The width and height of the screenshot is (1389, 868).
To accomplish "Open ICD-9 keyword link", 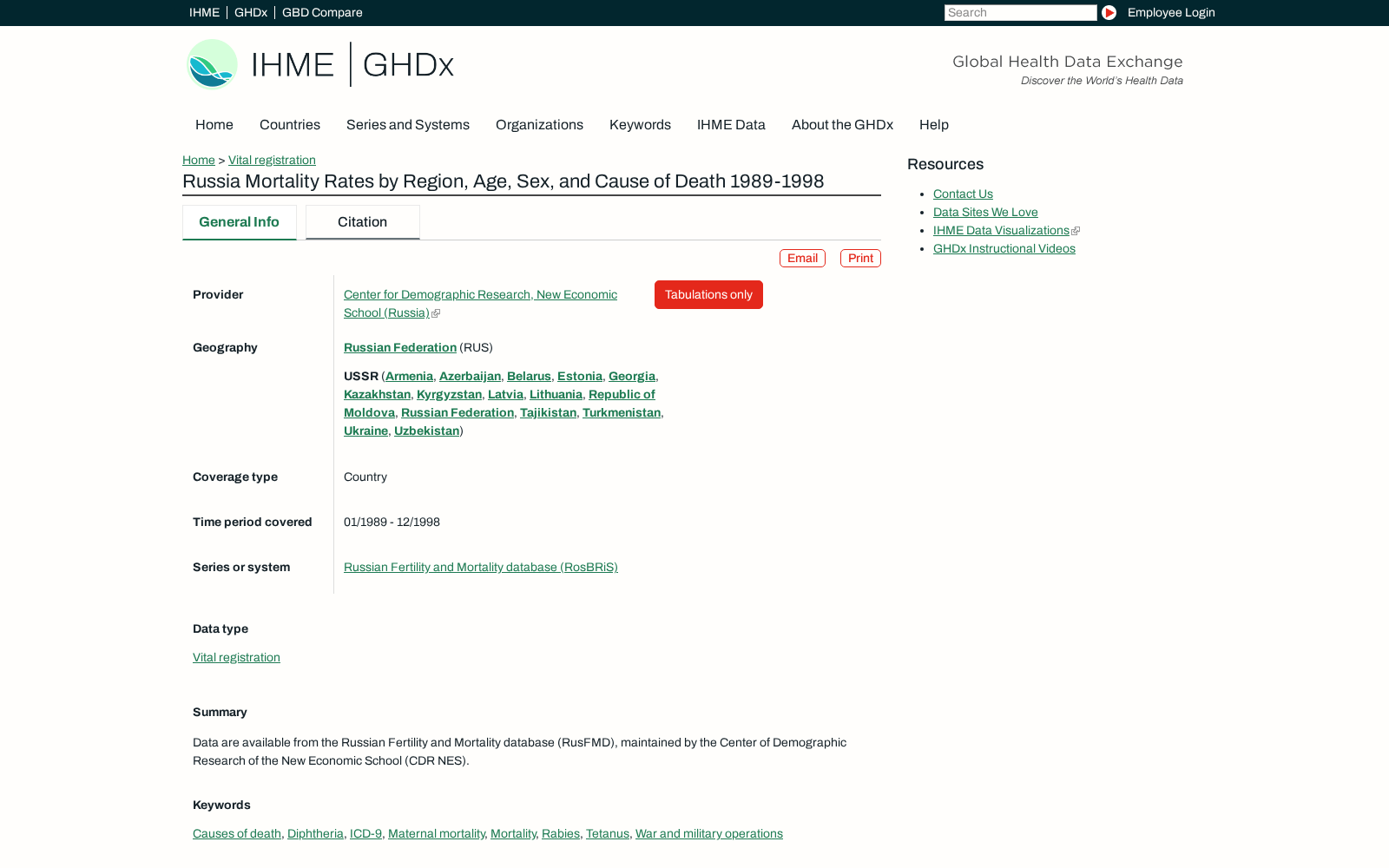I will (x=365, y=834).
